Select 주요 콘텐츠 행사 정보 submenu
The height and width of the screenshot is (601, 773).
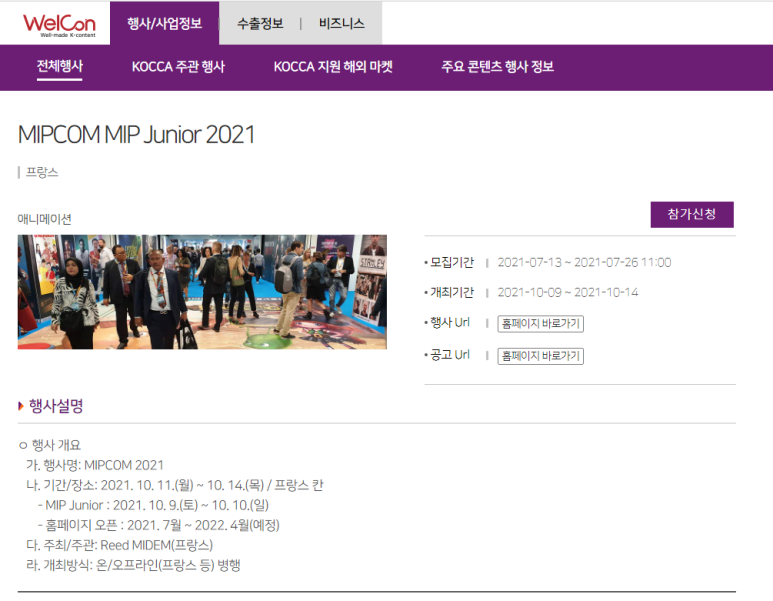coord(497,67)
